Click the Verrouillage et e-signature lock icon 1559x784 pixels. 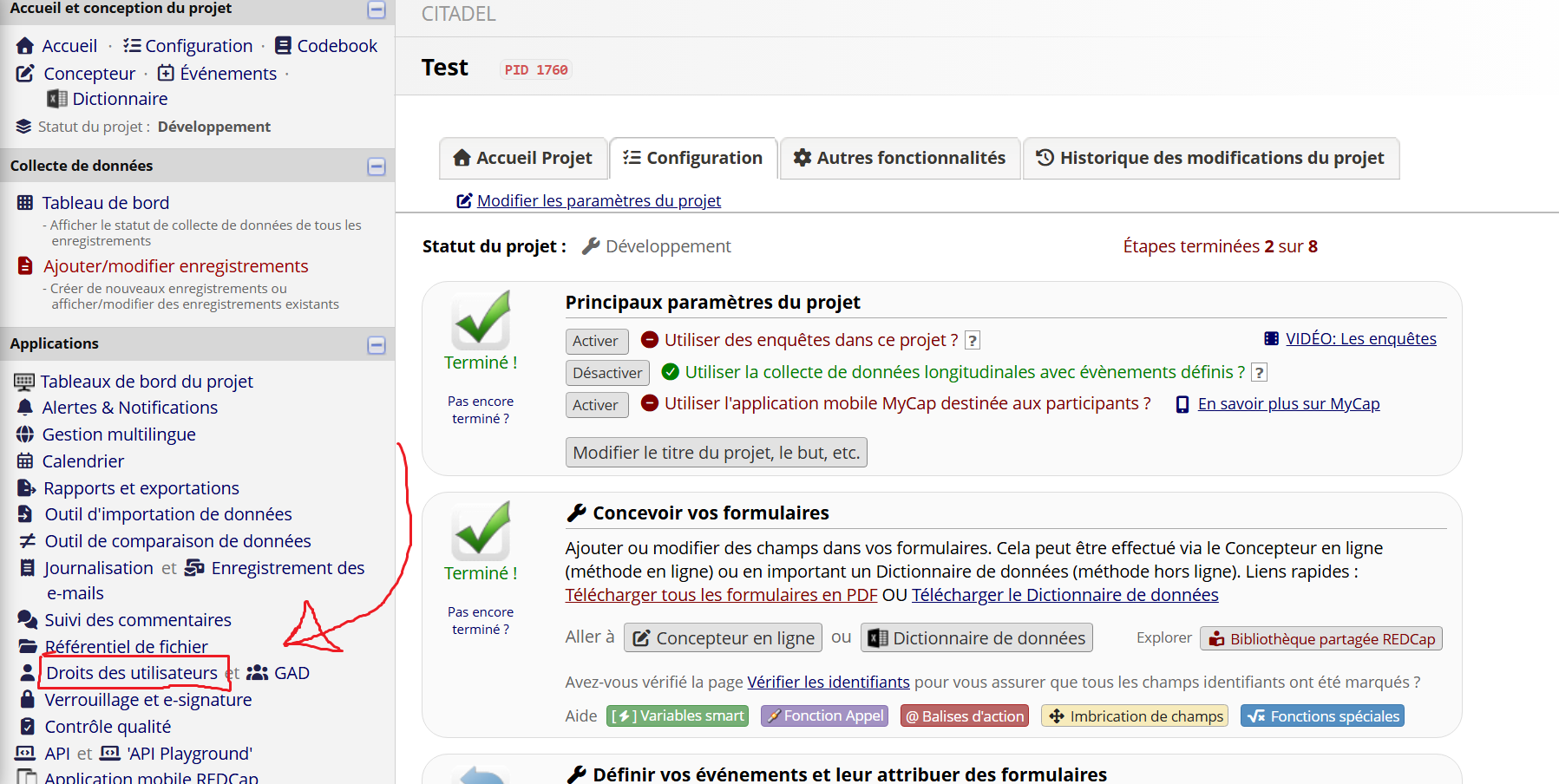coord(27,700)
